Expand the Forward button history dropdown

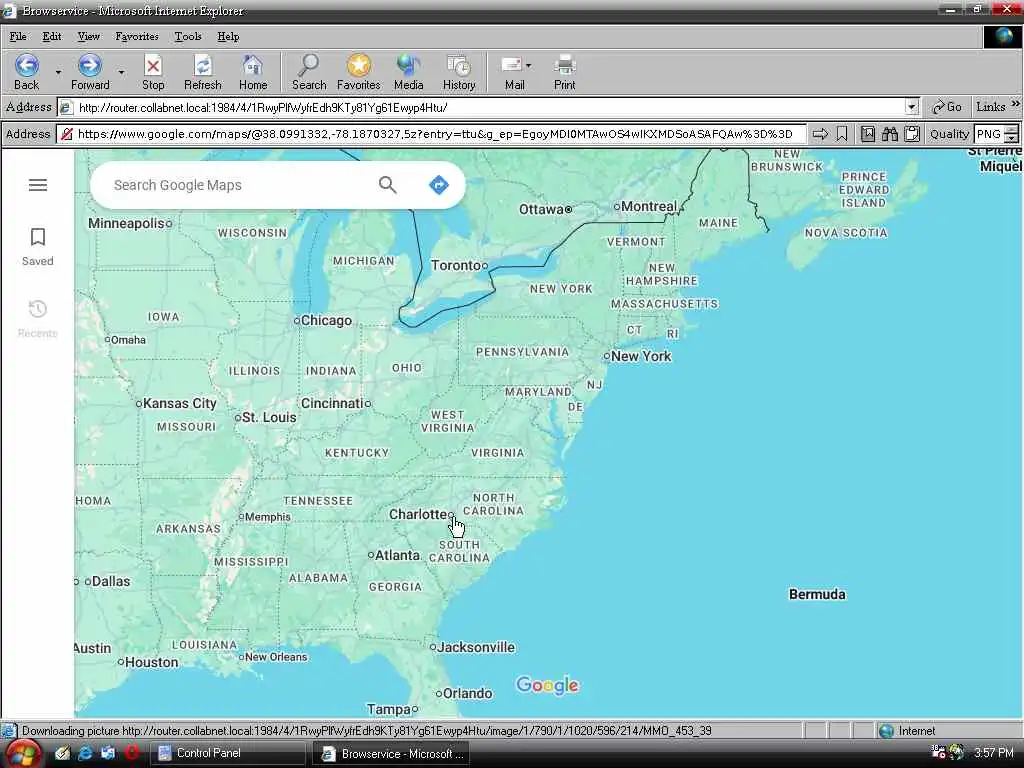pyautogui.click(x=121, y=72)
